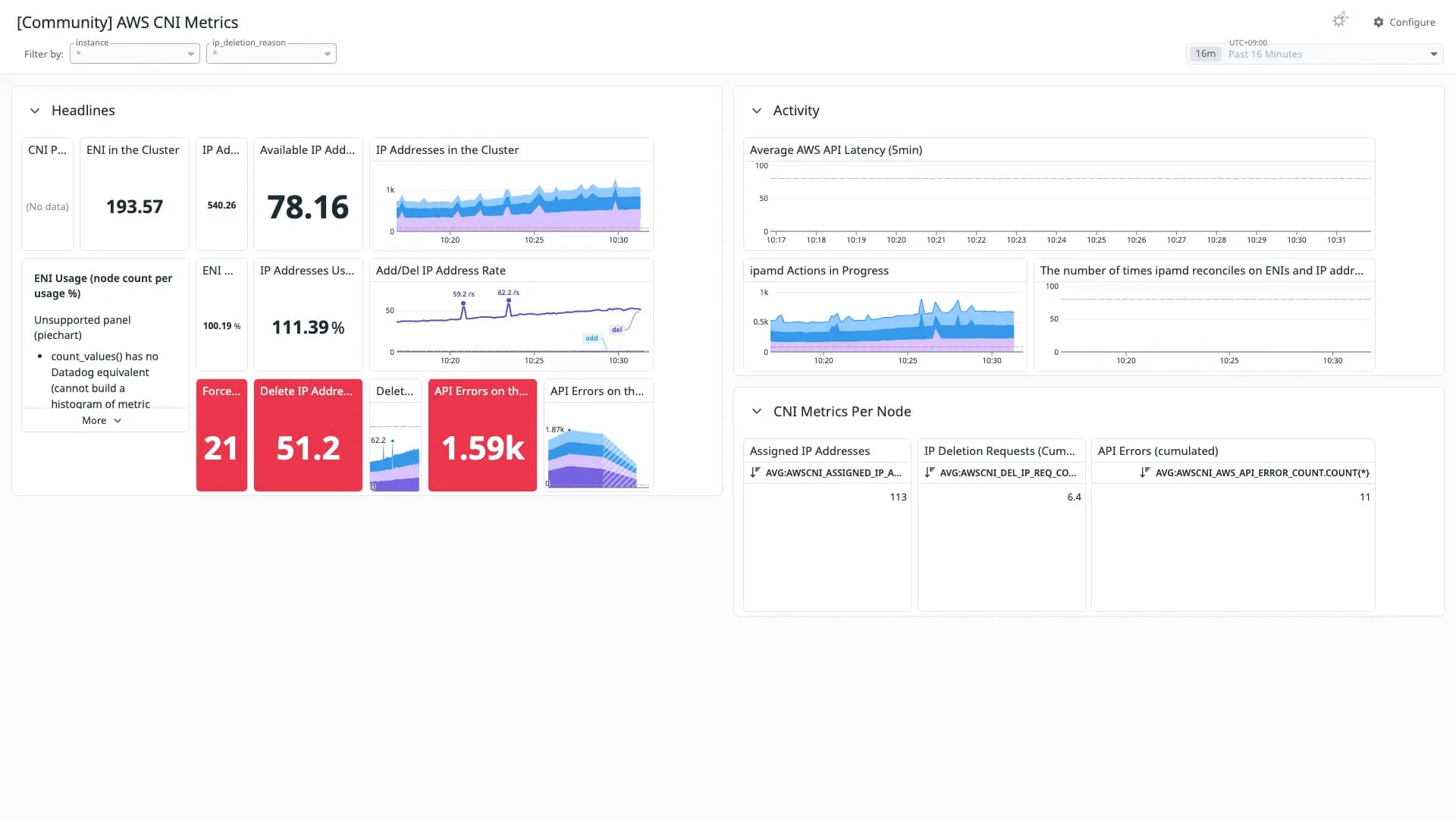Open the ENI in the Cluster 193.57 widget
Viewport: 1456px width, 819px height.
pos(134,194)
